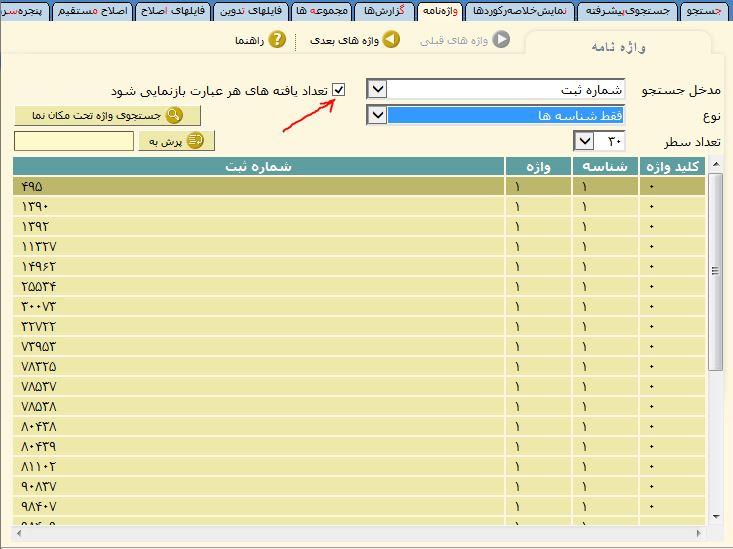The height and width of the screenshot is (549, 733).
Task: Click the yellow help question-mark icon
Action: [x=277, y=40]
